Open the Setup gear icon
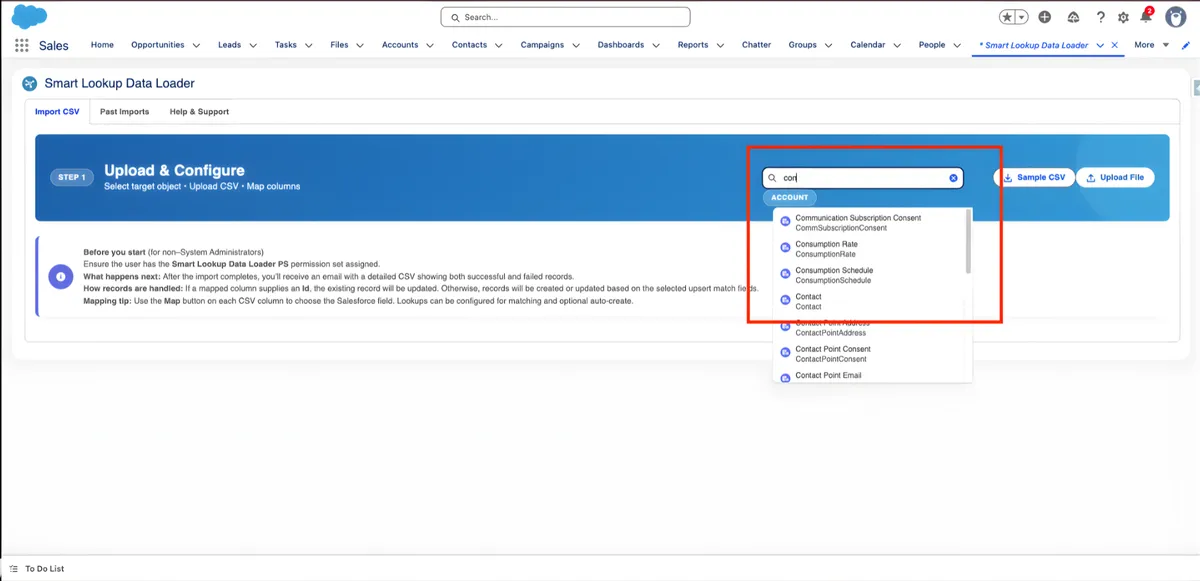Viewport: 1200px width, 581px height. [x=1123, y=17]
